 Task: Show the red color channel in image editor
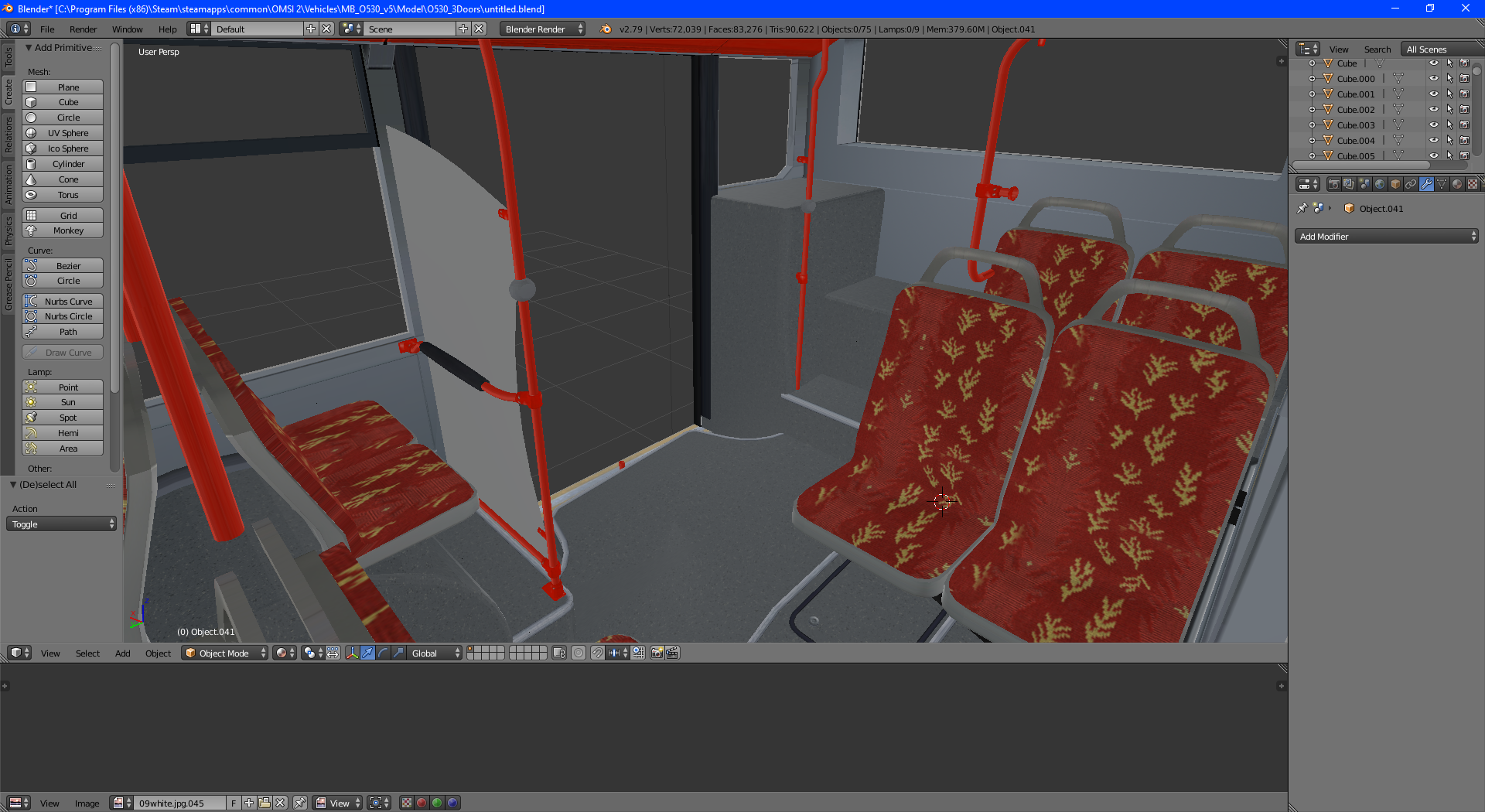422,803
